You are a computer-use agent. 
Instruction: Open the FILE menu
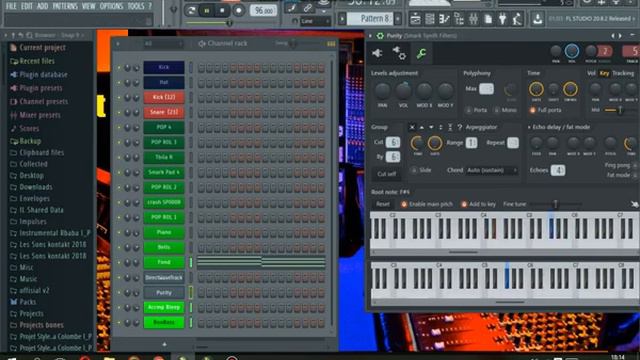point(11,6)
